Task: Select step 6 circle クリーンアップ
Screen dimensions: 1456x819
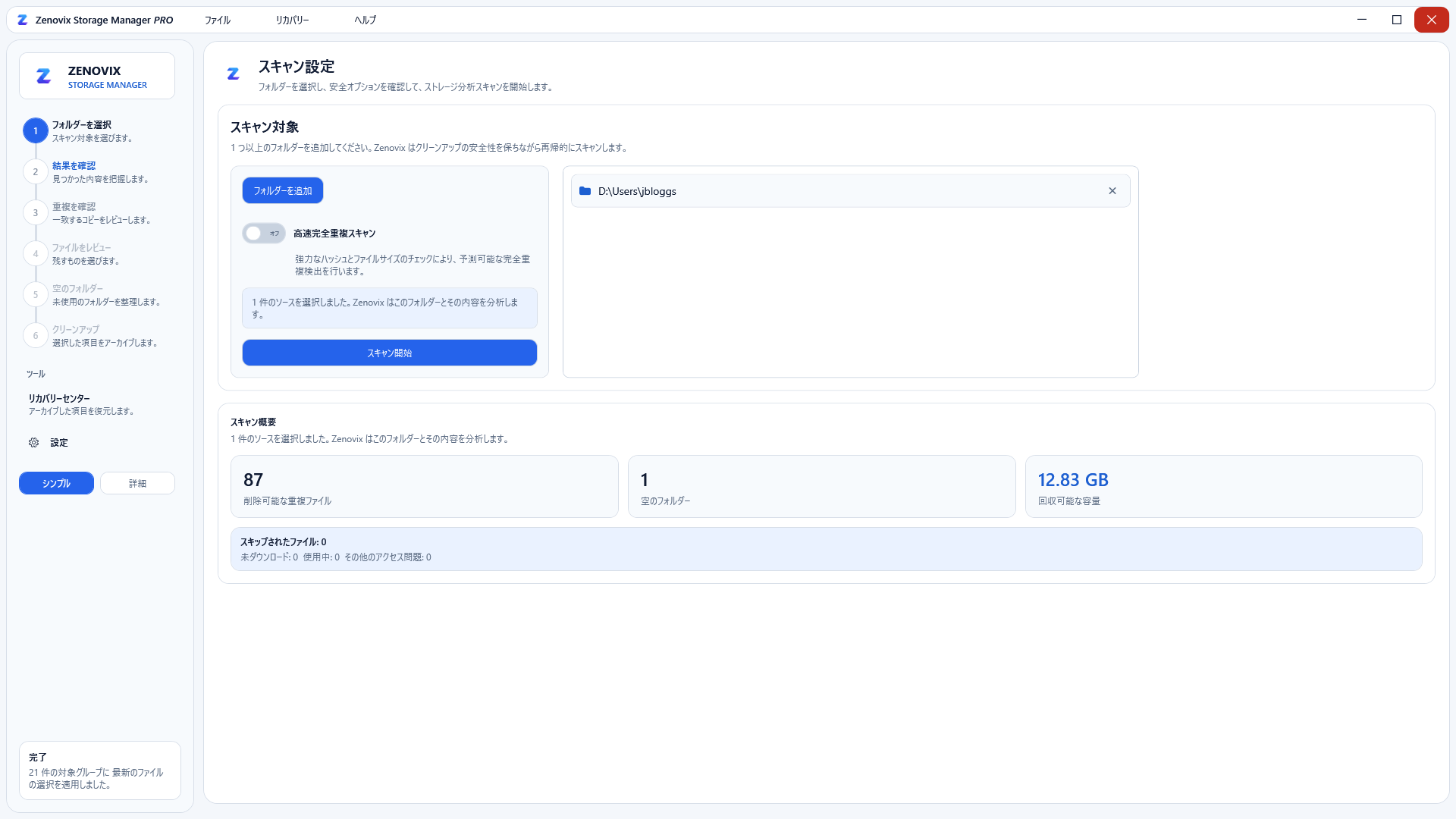Action: tap(35, 336)
